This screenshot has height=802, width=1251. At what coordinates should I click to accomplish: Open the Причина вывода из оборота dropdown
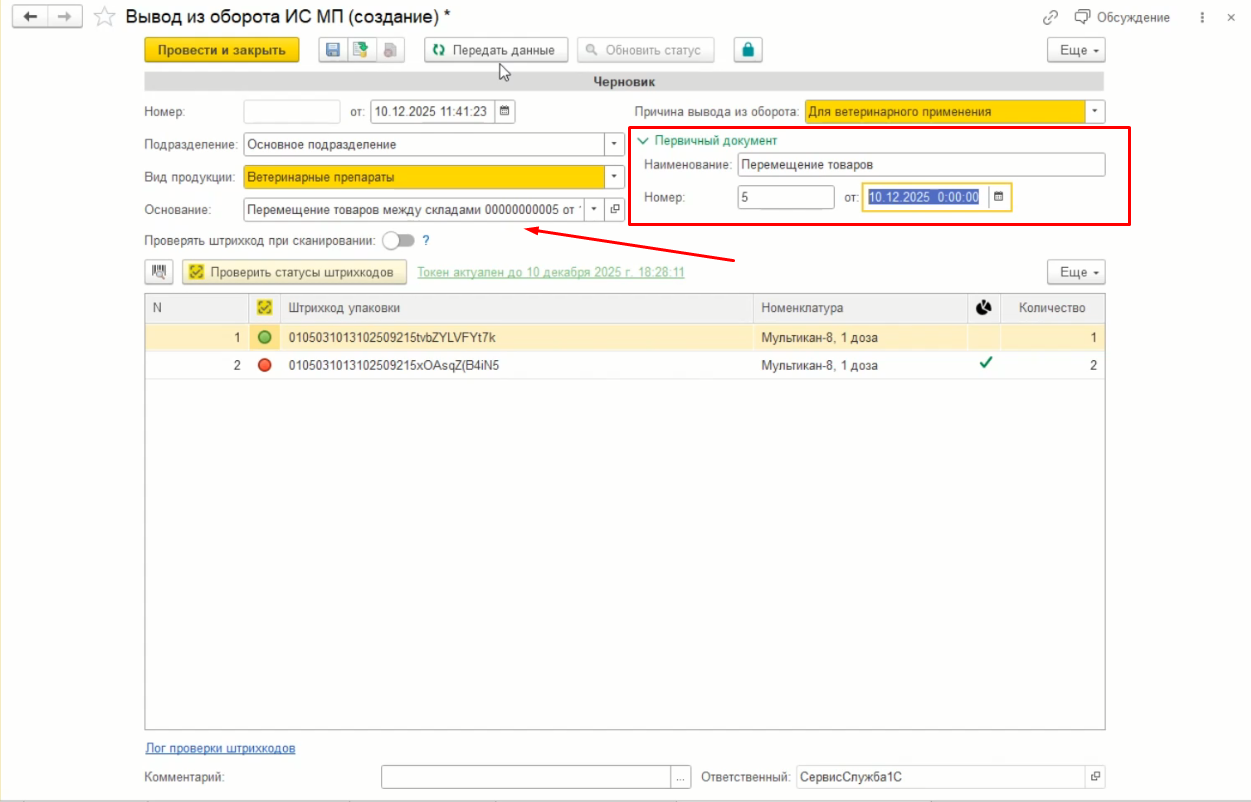pyautogui.click(x=1095, y=112)
